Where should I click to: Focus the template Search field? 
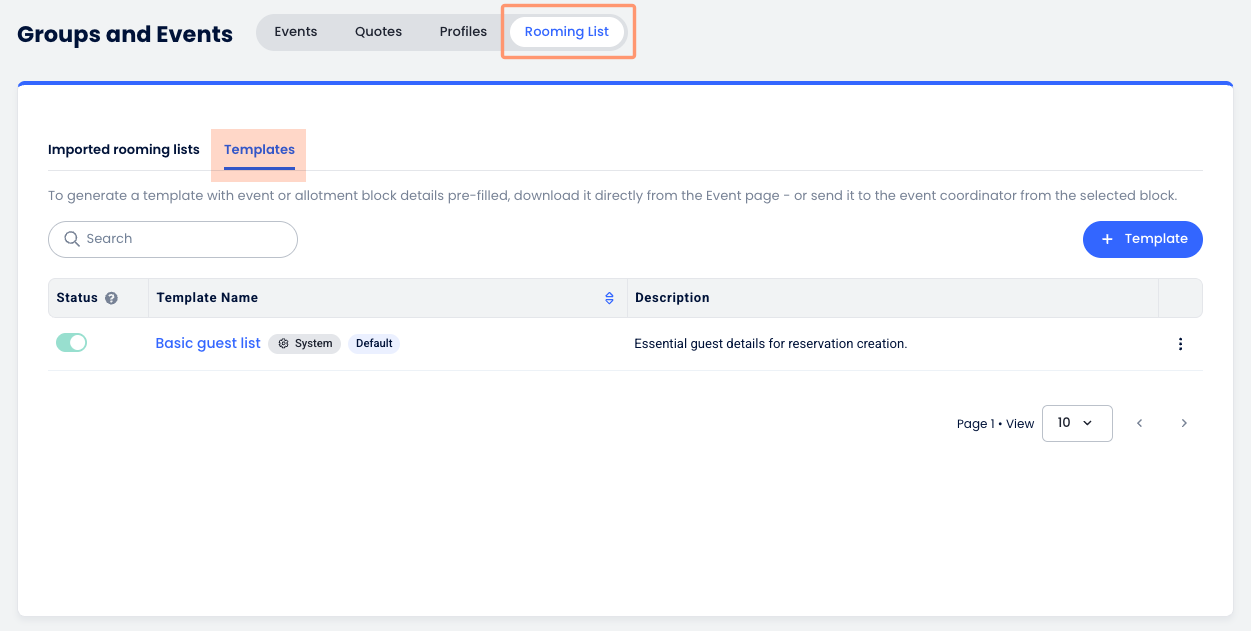pos(185,239)
